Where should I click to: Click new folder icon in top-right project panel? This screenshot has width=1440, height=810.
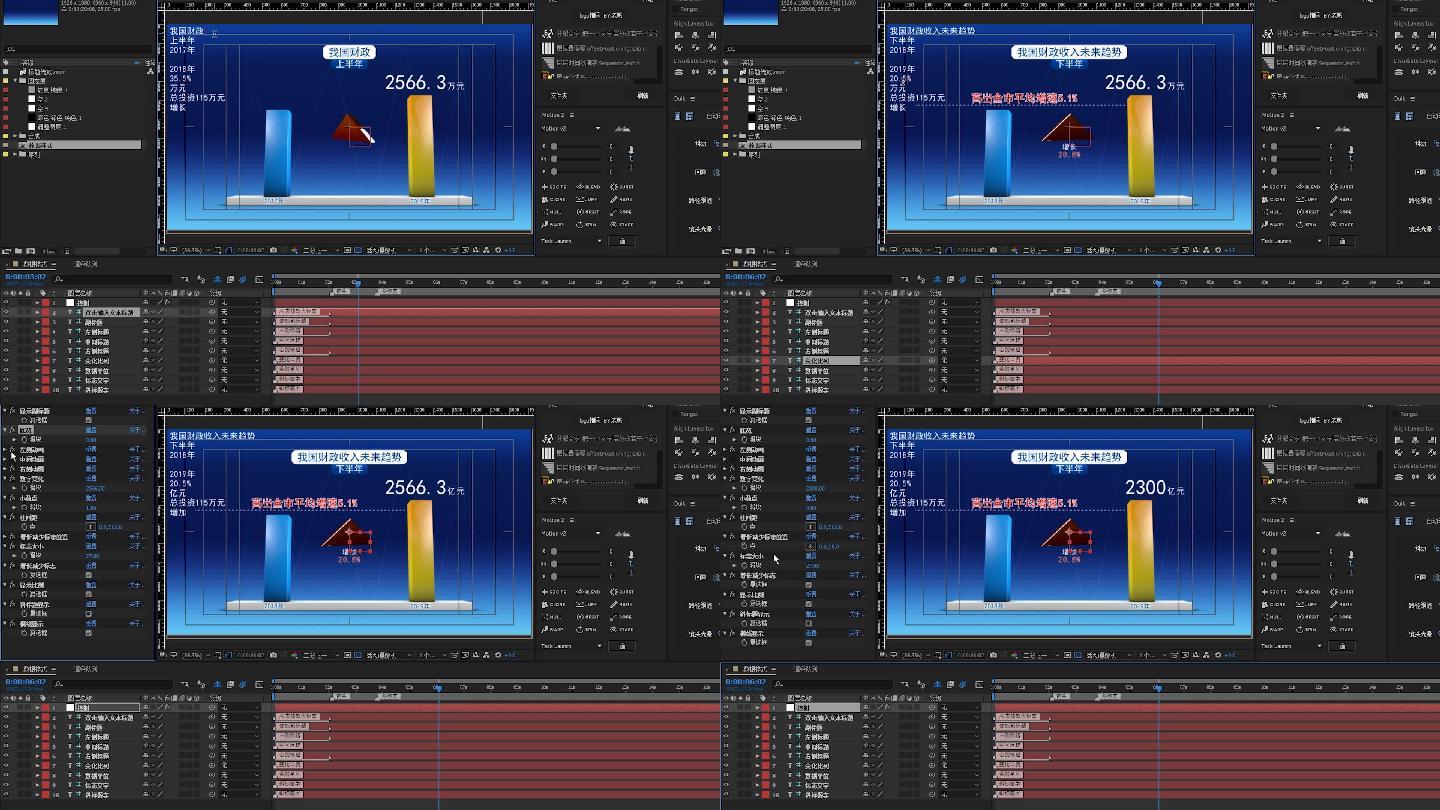738,251
